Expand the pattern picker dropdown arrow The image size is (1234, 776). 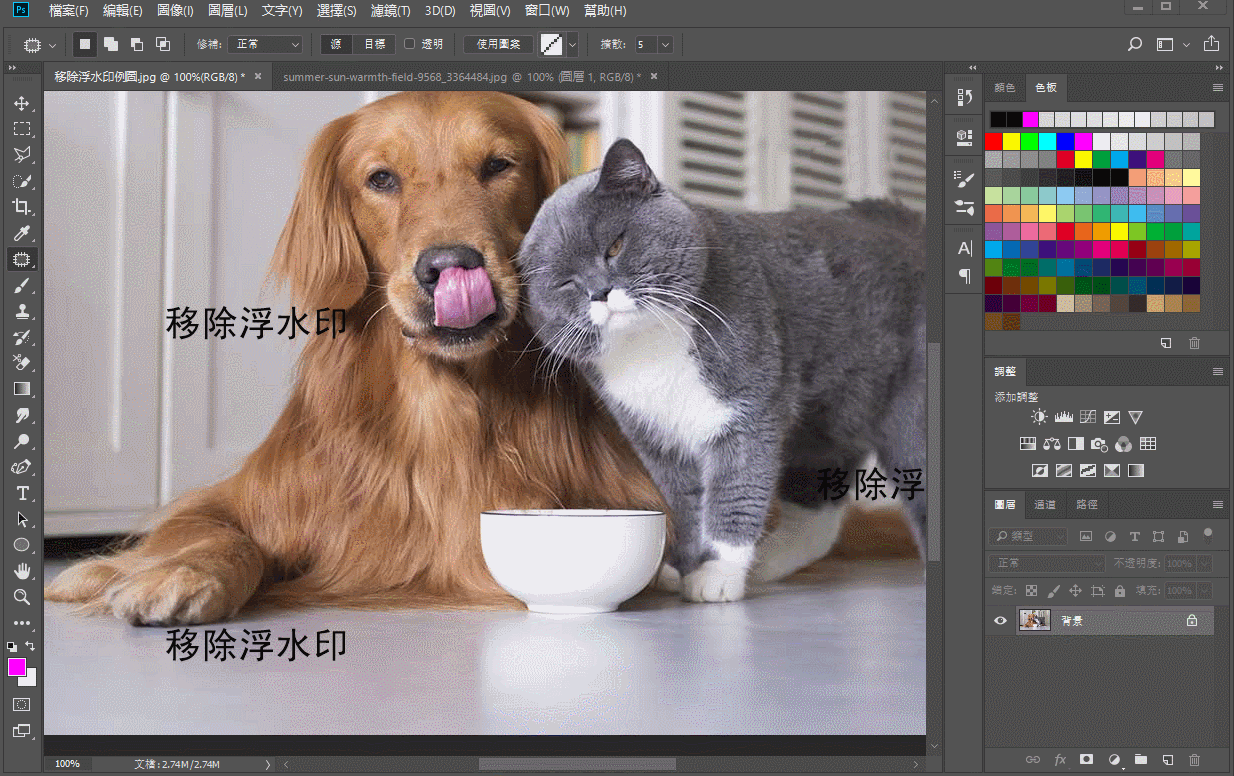pos(572,44)
